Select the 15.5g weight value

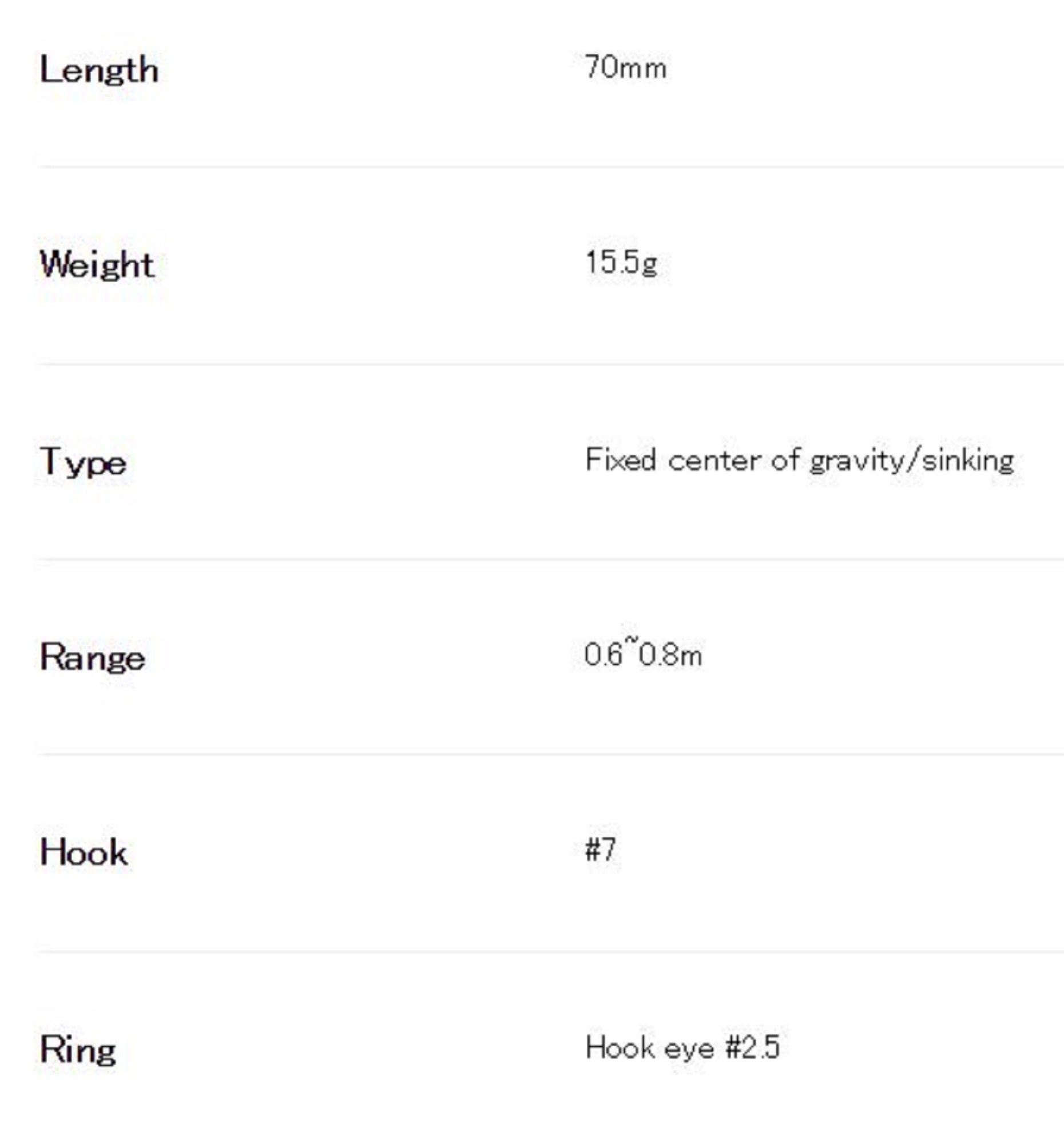pyautogui.click(x=621, y=263)
